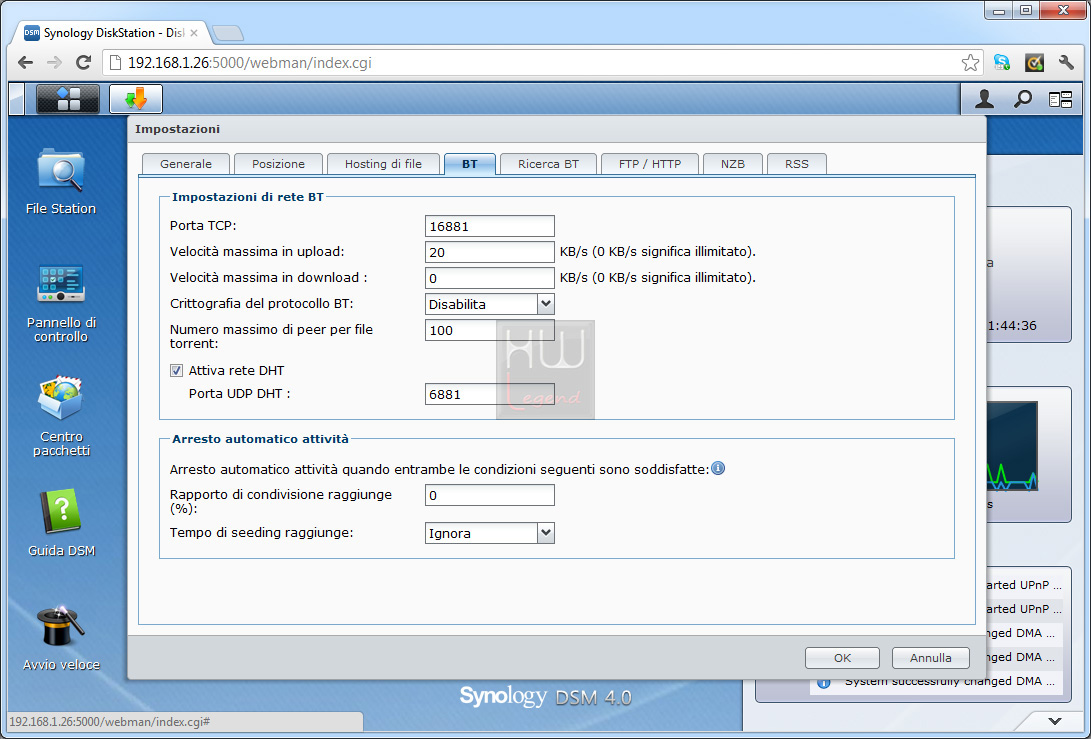Click the maximum upload speed field
The width and height of the screenshot is (1091, 739).
point(490,252)
